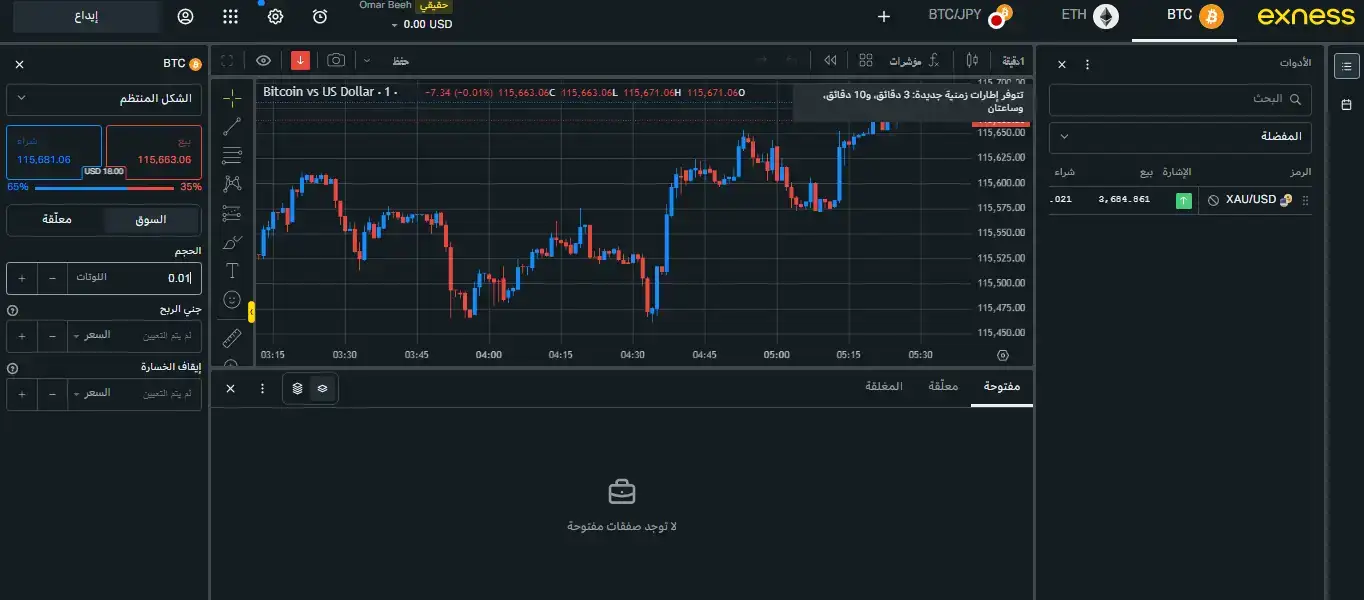The height and width of the screenshot is (600, 1364).
Task: Expand the المفضلة favorites dropdown
Action: coord(1180,137)
